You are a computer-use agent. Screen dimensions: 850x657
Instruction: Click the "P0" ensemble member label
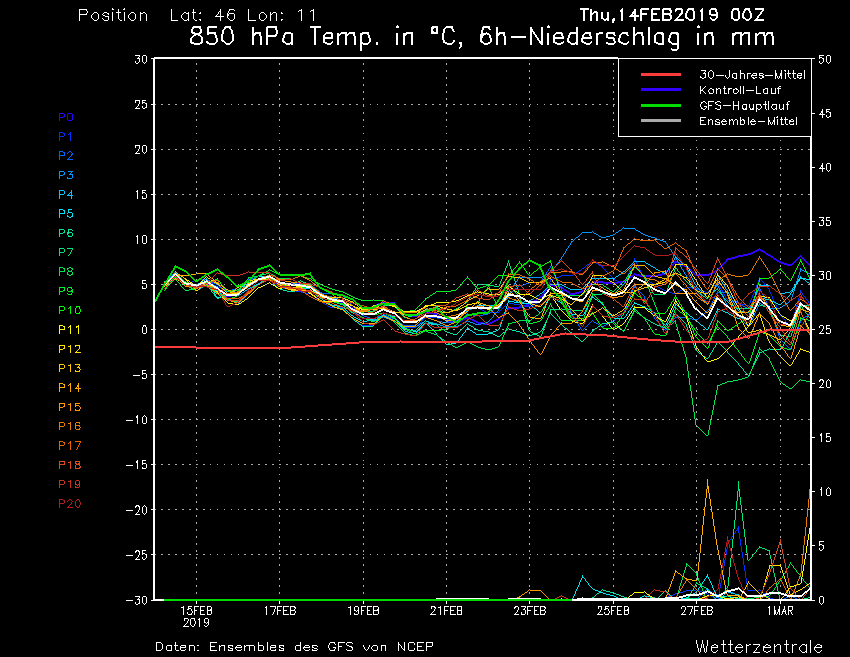(66, 117)
